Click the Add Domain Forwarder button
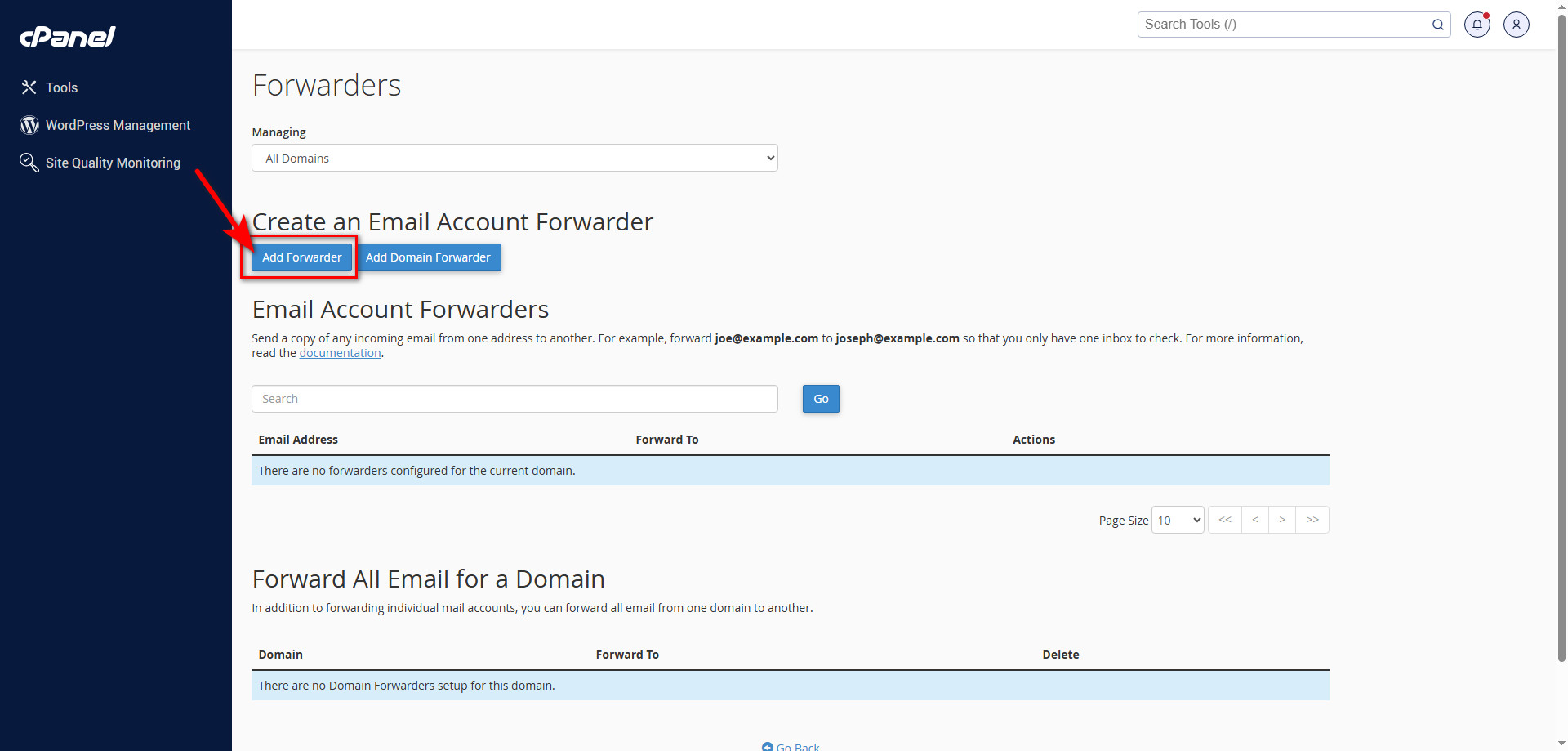 (428, 257)
